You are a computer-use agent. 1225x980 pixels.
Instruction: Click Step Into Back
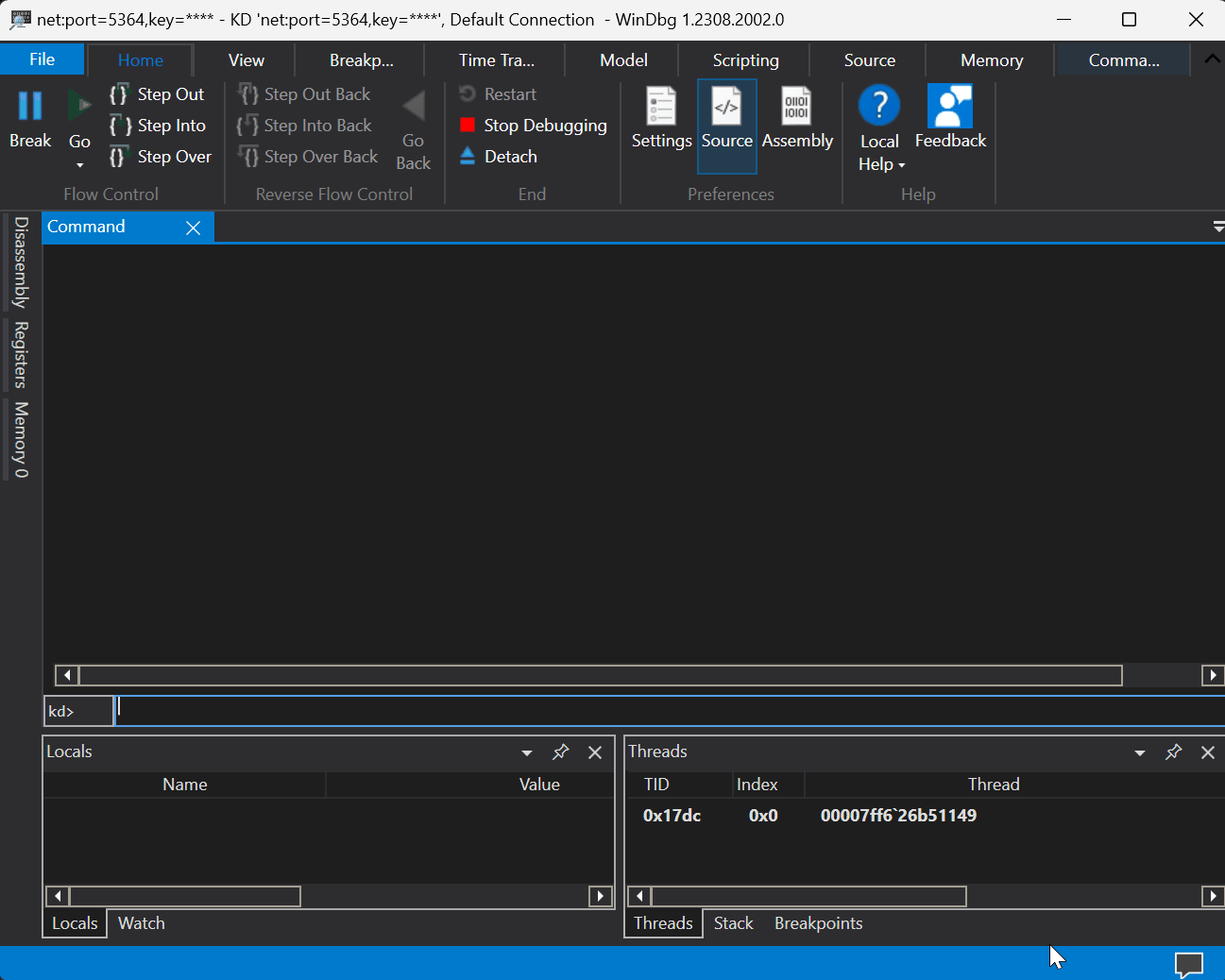[x=304, y=126]
